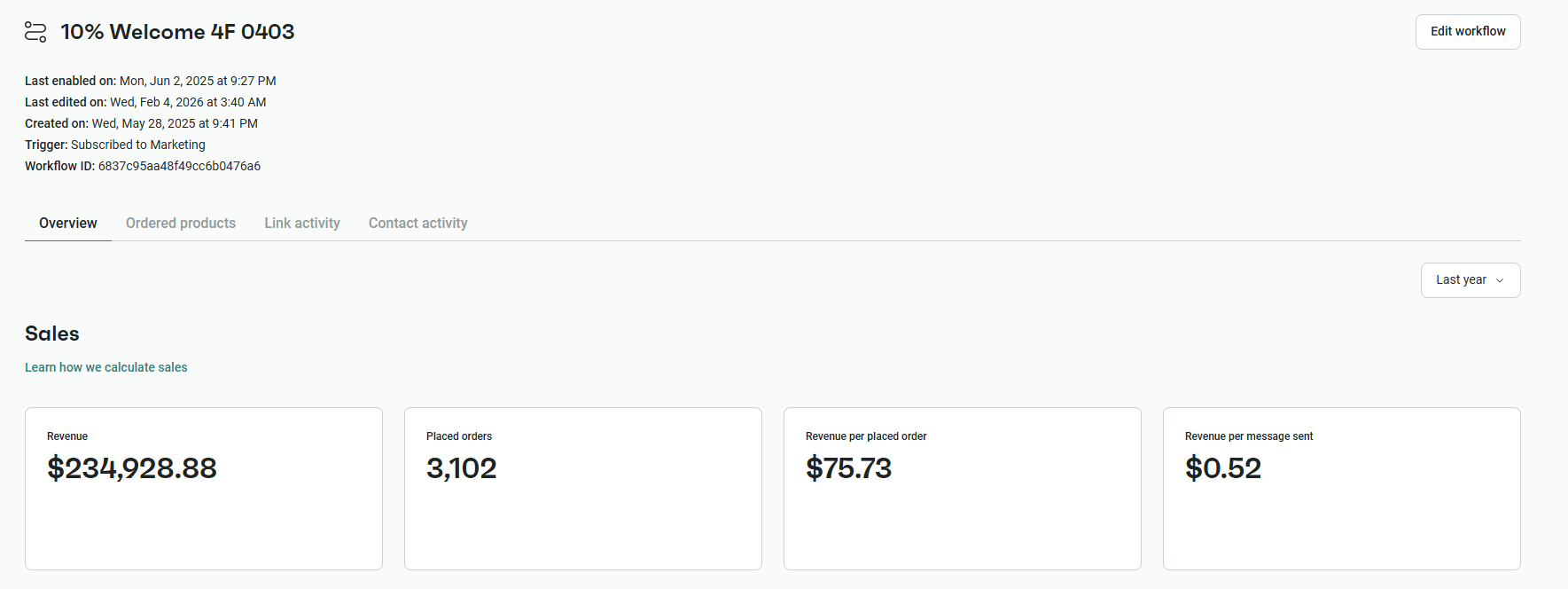Open the Learn how we calculate sales link
Viewport: 1568px width, 589px height.
(105, 366)
